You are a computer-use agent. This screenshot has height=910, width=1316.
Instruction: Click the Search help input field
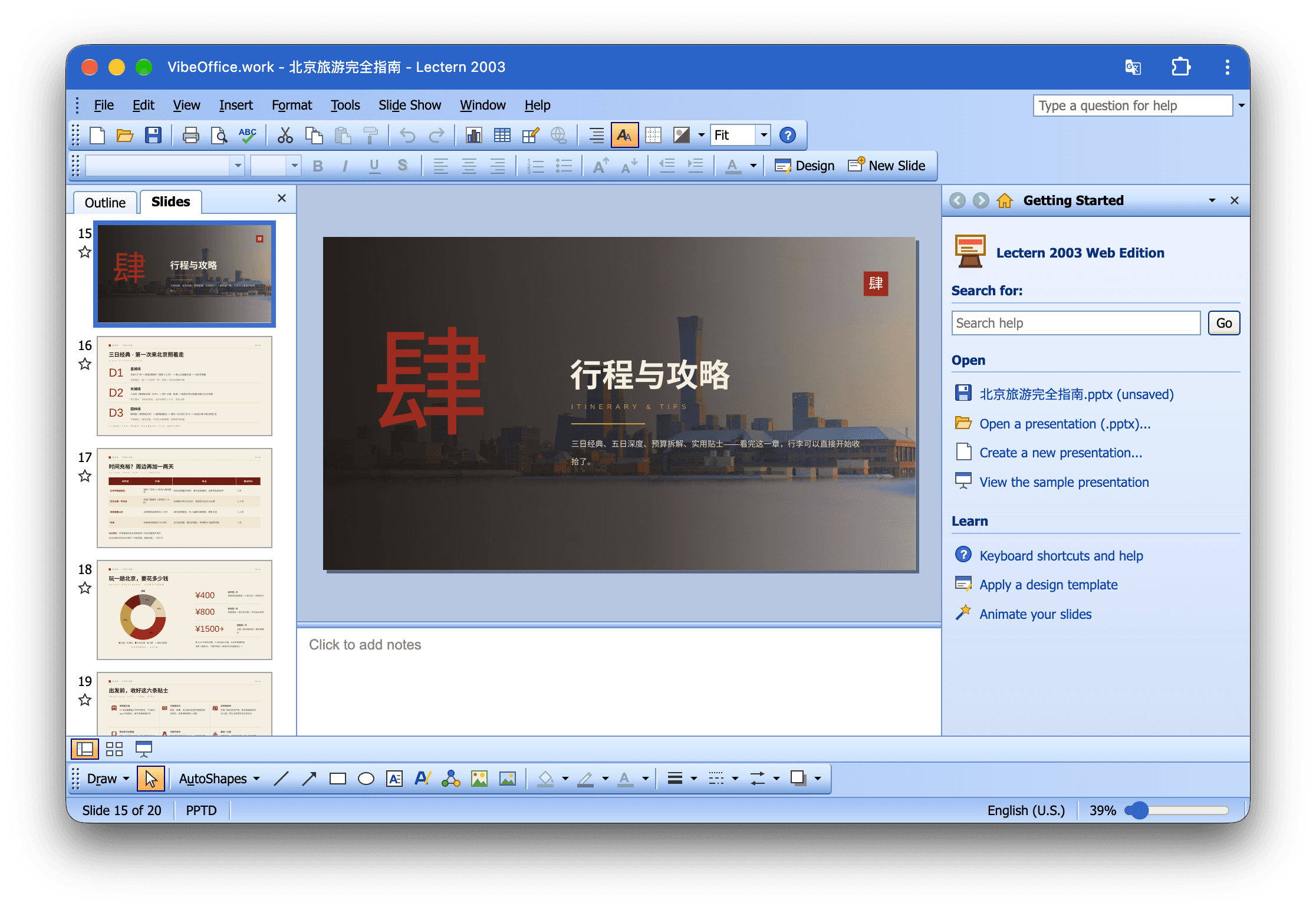click(x=1076, y=323)
